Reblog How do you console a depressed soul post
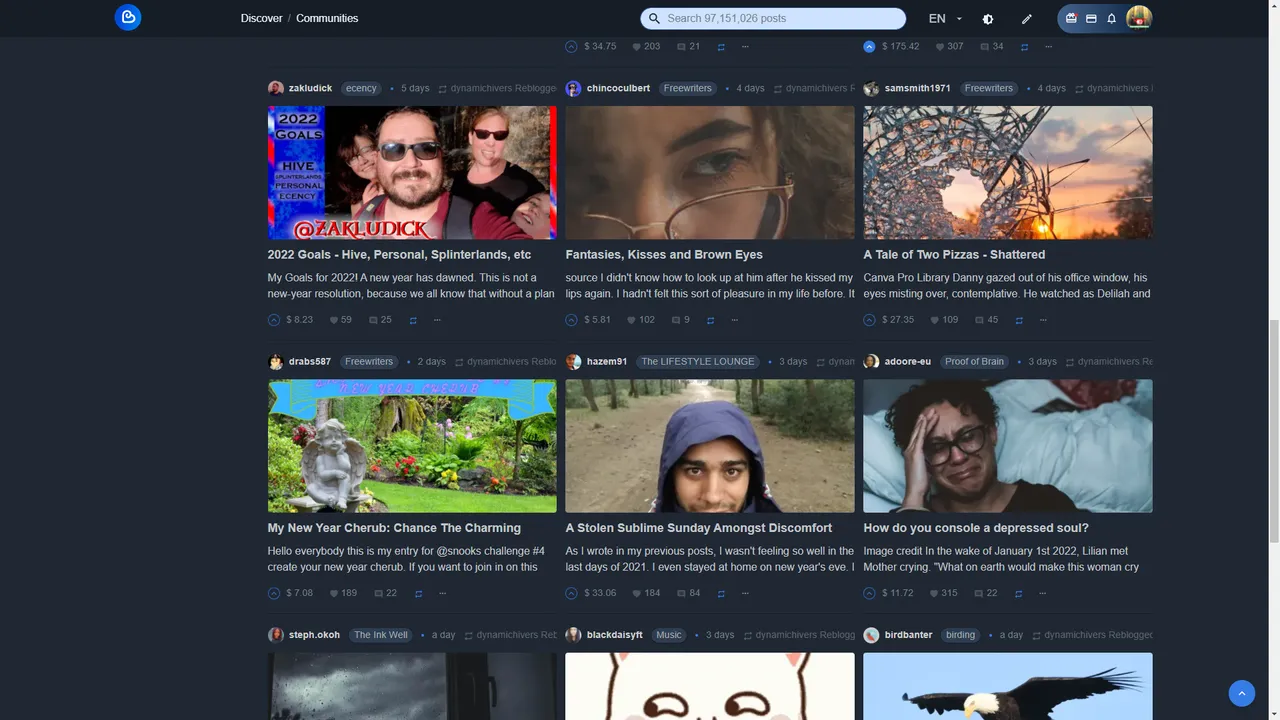 [x=1019, y=593]
